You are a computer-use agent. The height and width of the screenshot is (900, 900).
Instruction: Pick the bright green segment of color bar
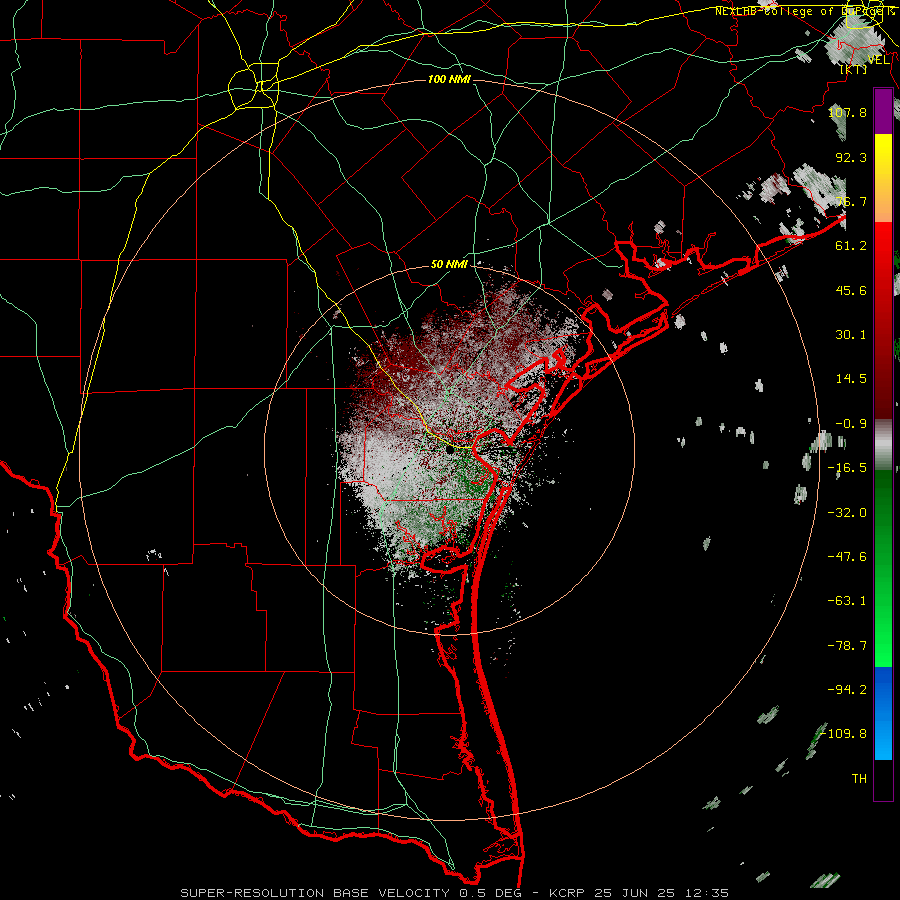pos(883,568)
